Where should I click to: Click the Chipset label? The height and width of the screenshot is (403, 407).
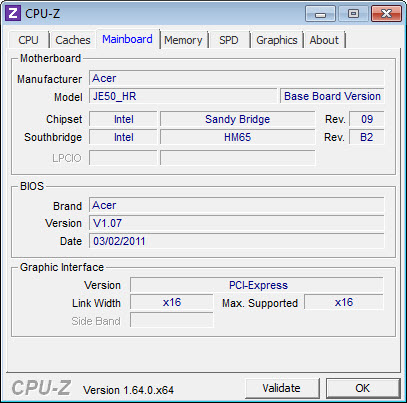[64, 119]
